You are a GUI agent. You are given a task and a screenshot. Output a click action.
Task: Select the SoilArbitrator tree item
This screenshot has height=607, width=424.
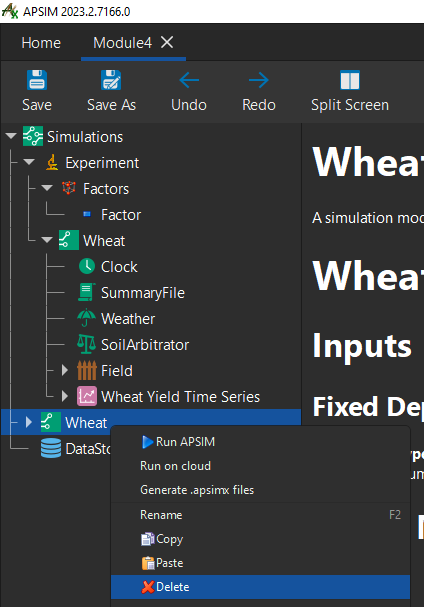(145, 345)
